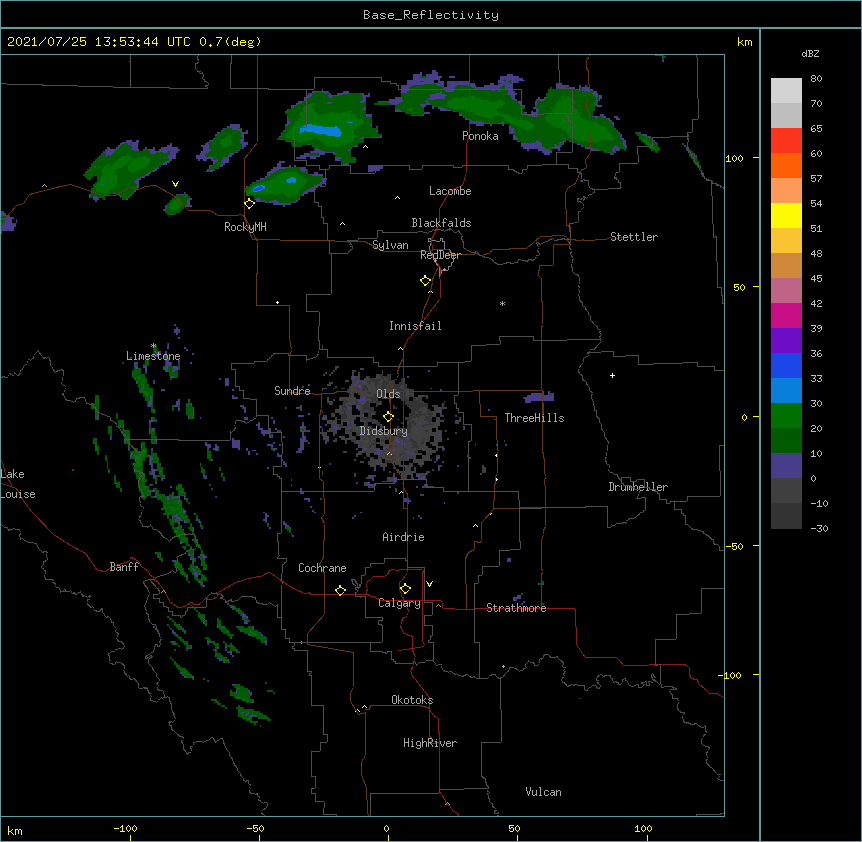Select the yellow diamond marker below Cochrane

tap(340, 590)
